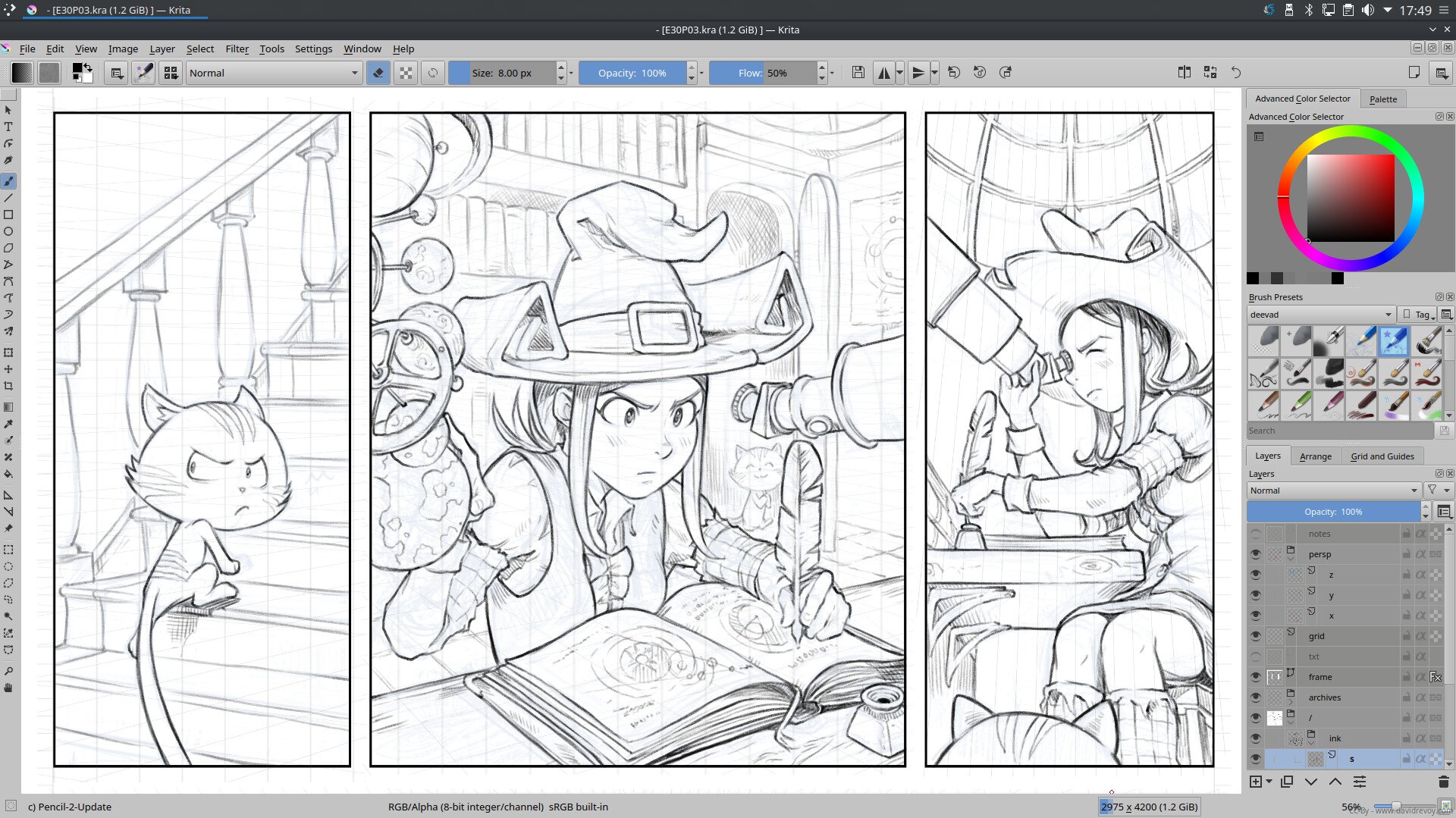Open the Normal blending mode dropdown in toolbar

pos(273,73)
